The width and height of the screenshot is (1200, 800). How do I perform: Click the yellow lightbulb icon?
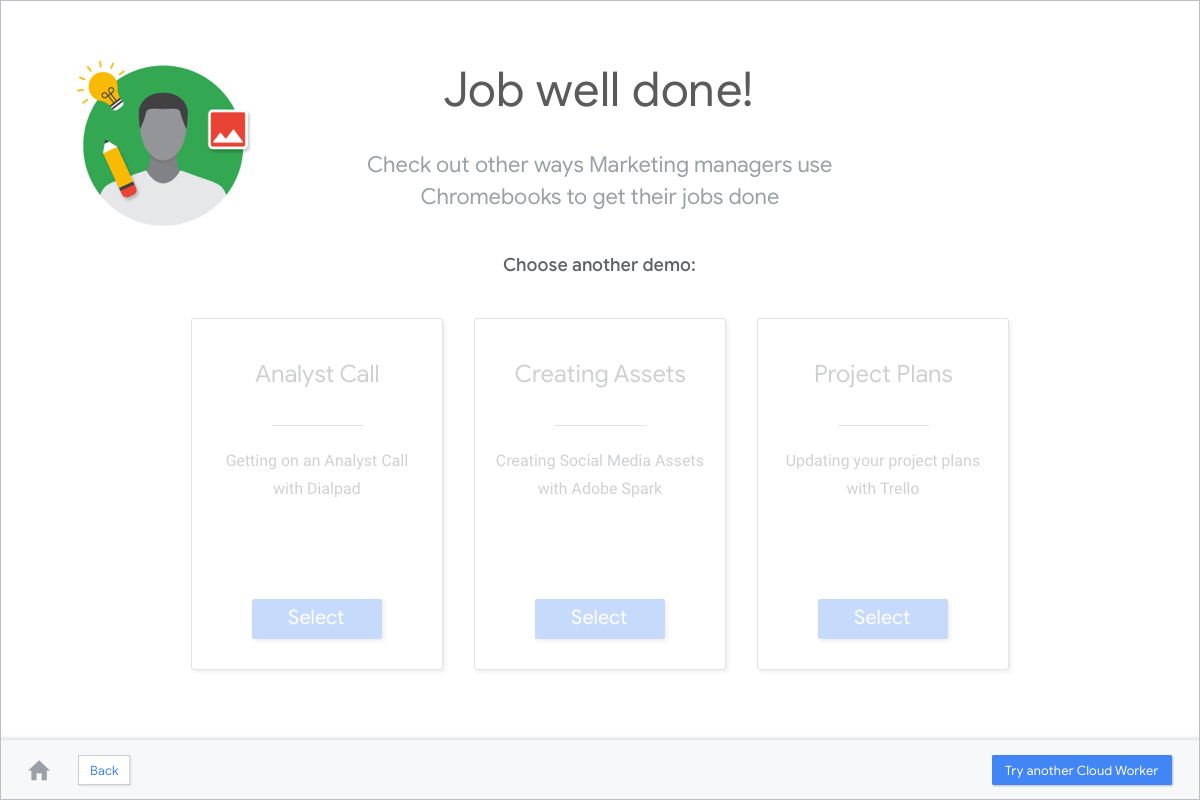point(102,89)
